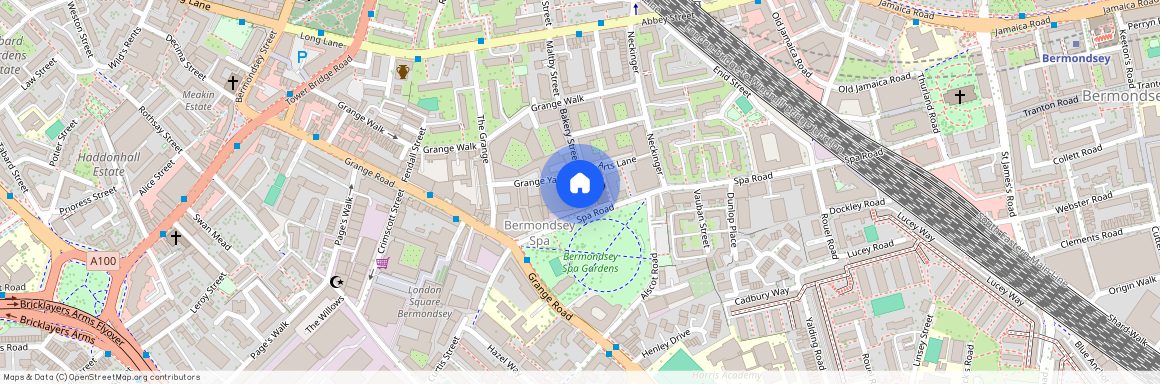Click the Cadbury Way label
This screenshot has height=384, width=1160.
coord(760,297)
